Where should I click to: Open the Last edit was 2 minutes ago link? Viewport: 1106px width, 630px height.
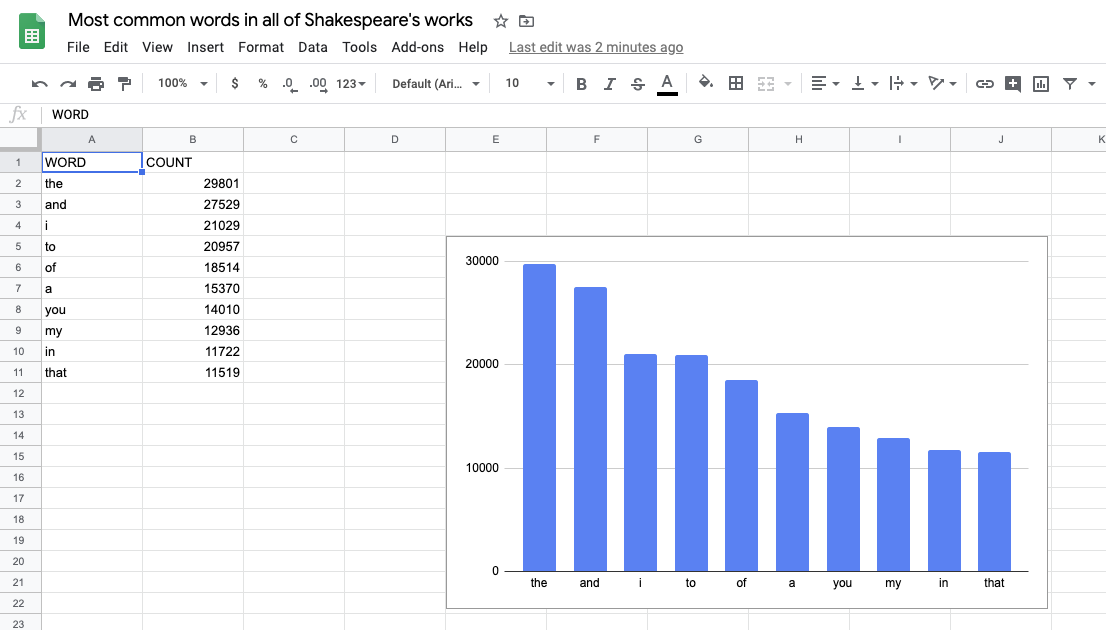pos(596,47)
